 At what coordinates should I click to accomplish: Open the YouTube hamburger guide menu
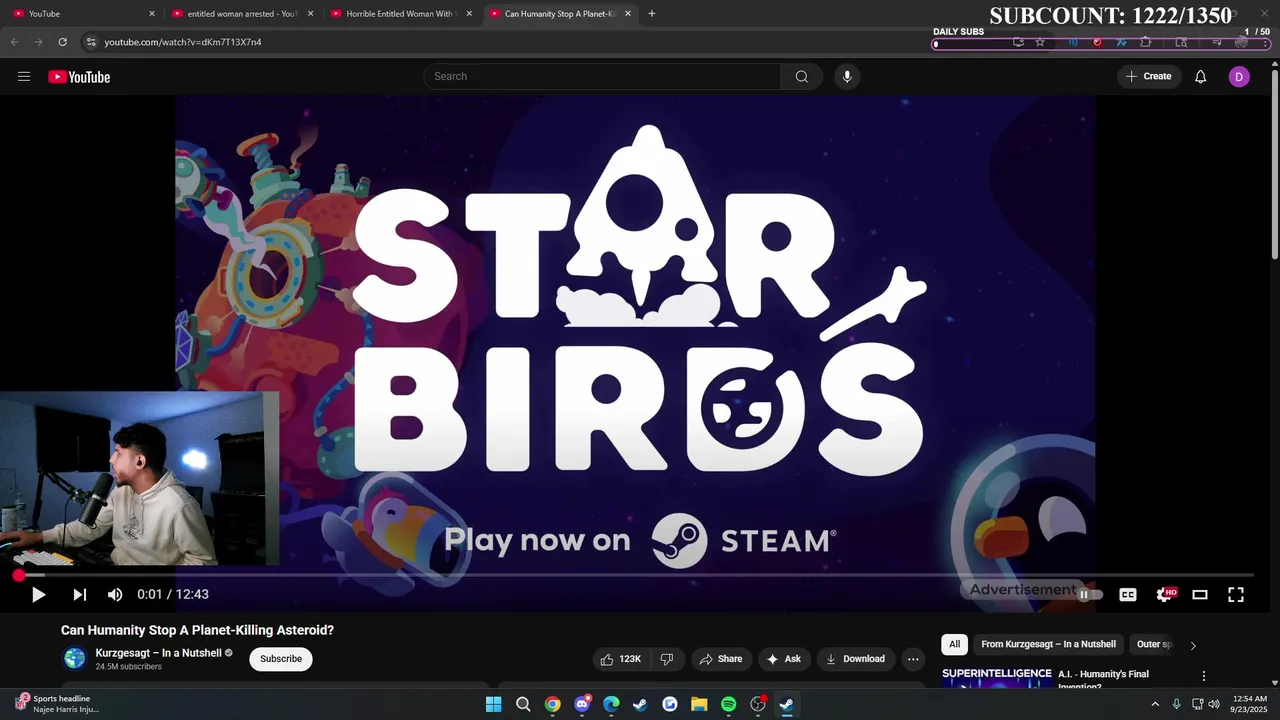[24, 77]
